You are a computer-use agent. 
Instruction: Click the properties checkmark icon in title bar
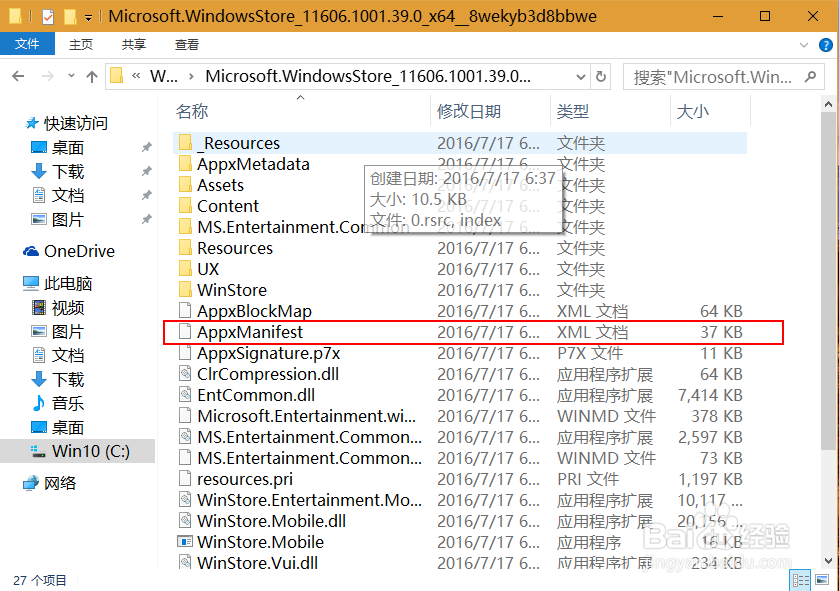48,17
